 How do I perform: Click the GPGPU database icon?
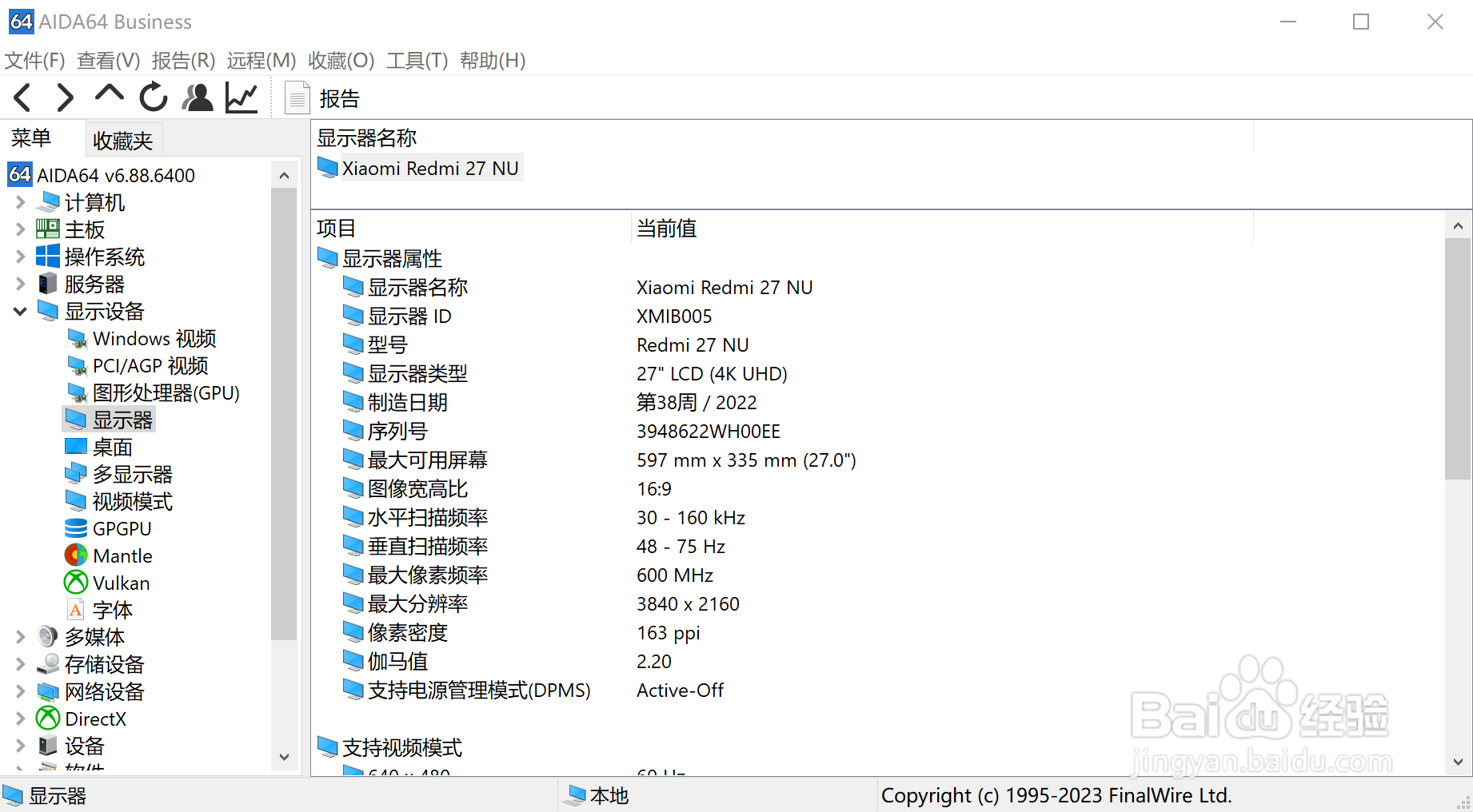pyautogui.click(x=76, y=528)
